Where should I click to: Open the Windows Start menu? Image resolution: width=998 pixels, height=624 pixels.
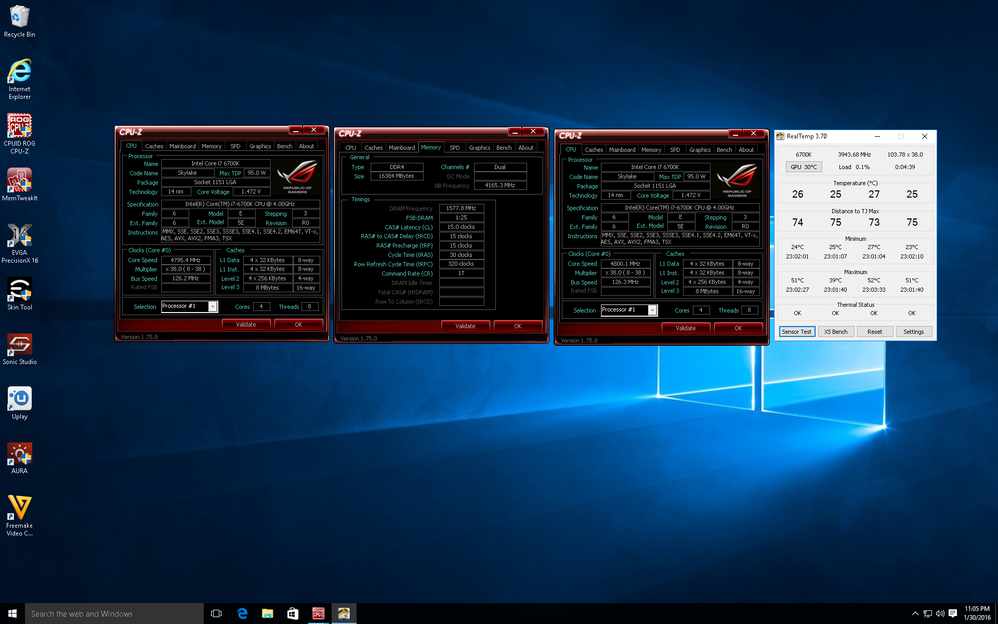click(12, 613)
